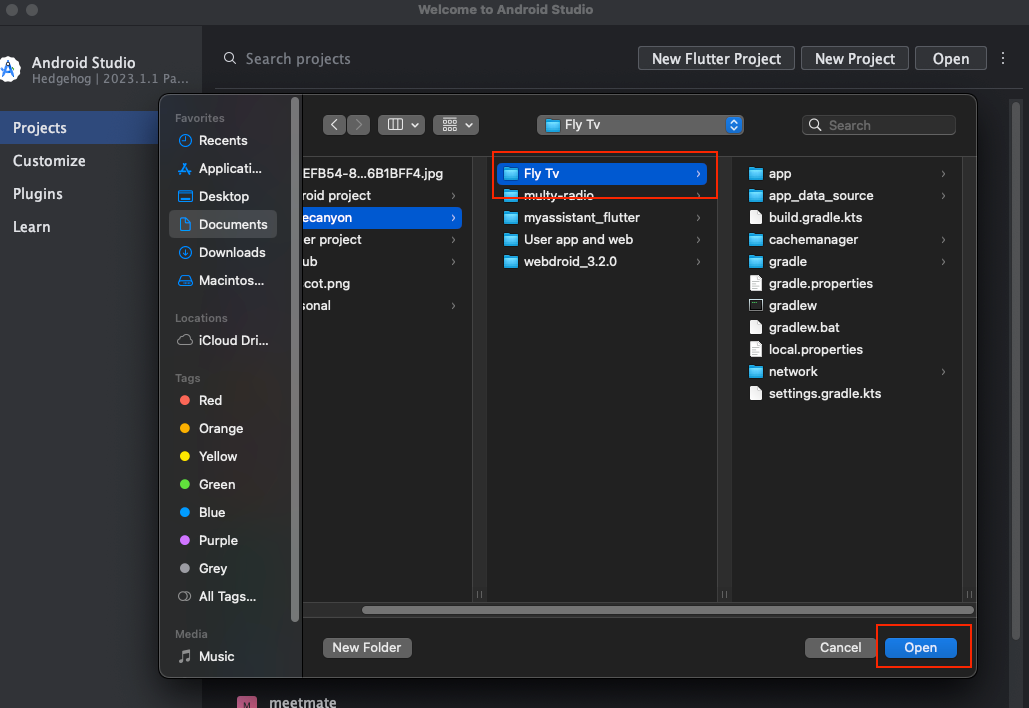
Task: Switch to the Plugins tab
Action: coord(38,194)
